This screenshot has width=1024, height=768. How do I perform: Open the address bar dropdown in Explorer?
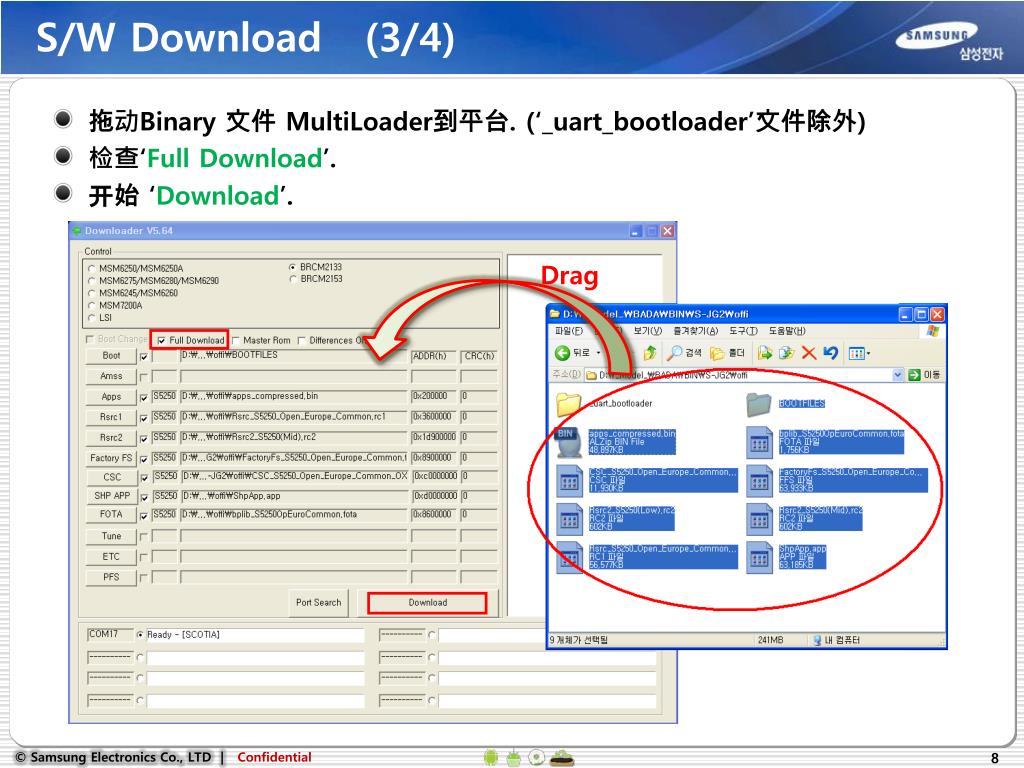(897, 375)
